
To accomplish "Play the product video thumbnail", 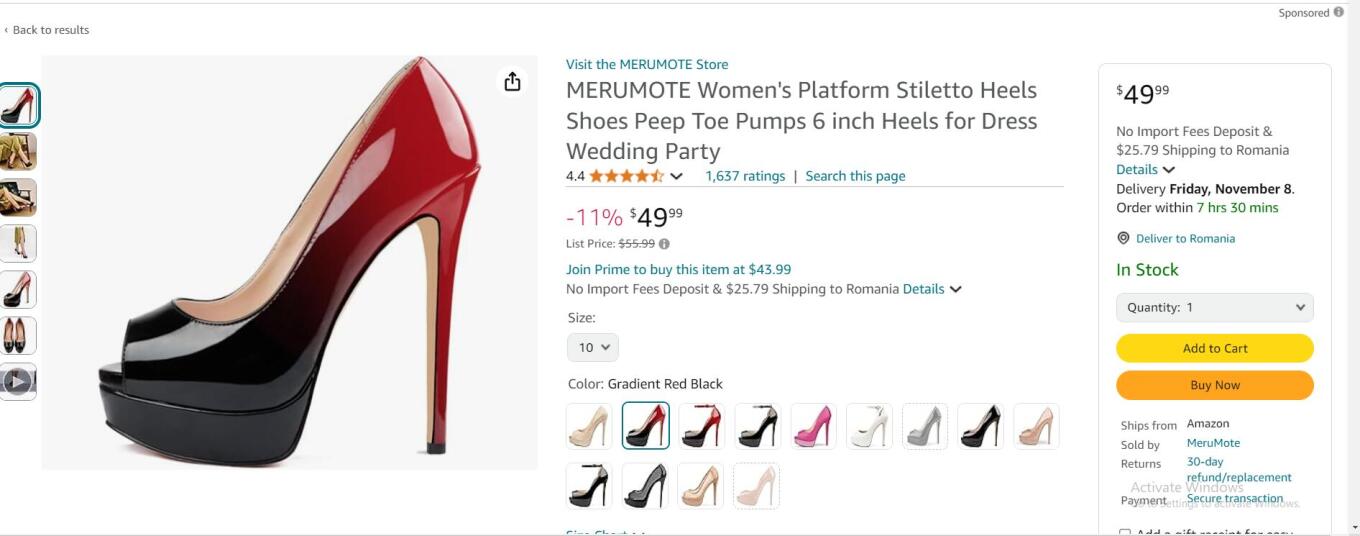I will coord(18,381).
